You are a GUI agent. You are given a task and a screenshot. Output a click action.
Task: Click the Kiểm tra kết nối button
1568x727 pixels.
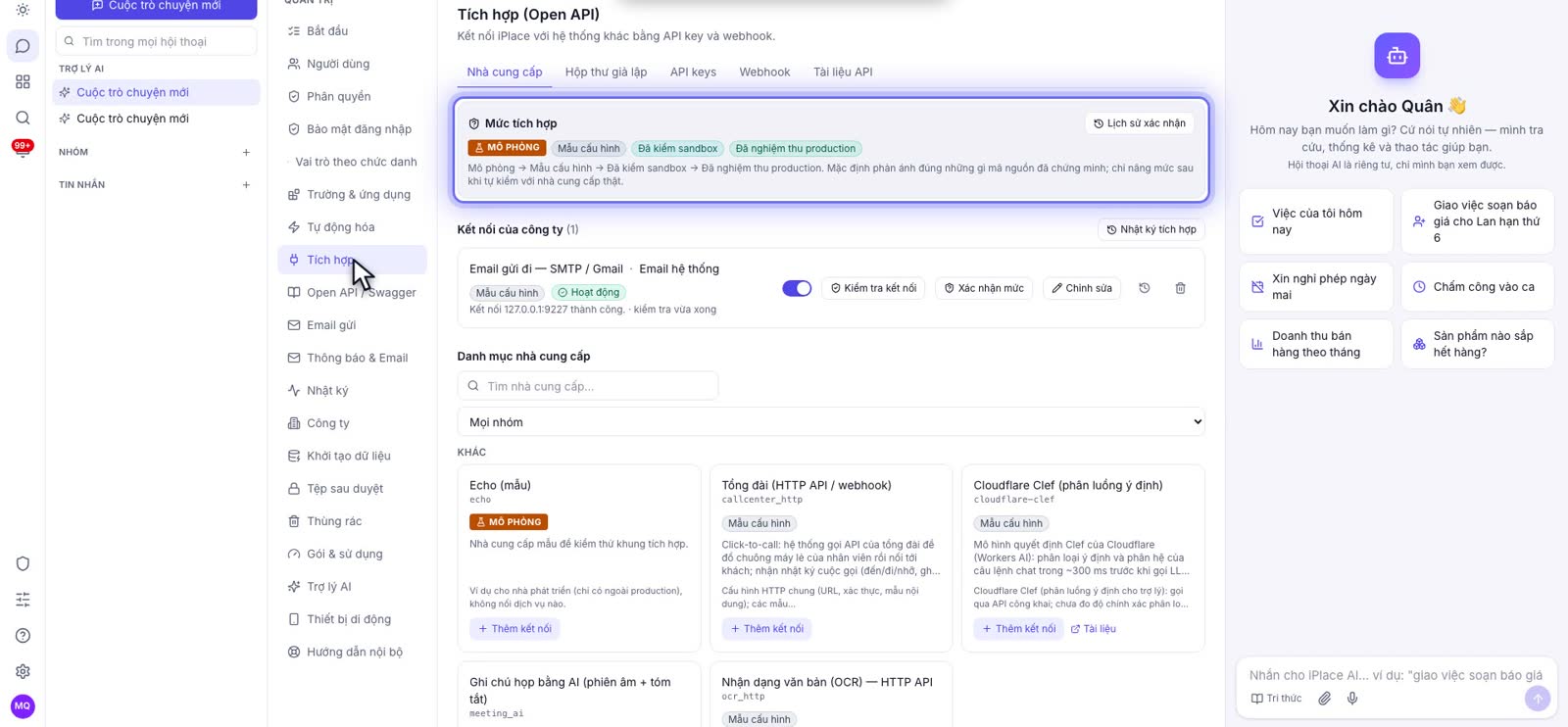pos(873,288)
